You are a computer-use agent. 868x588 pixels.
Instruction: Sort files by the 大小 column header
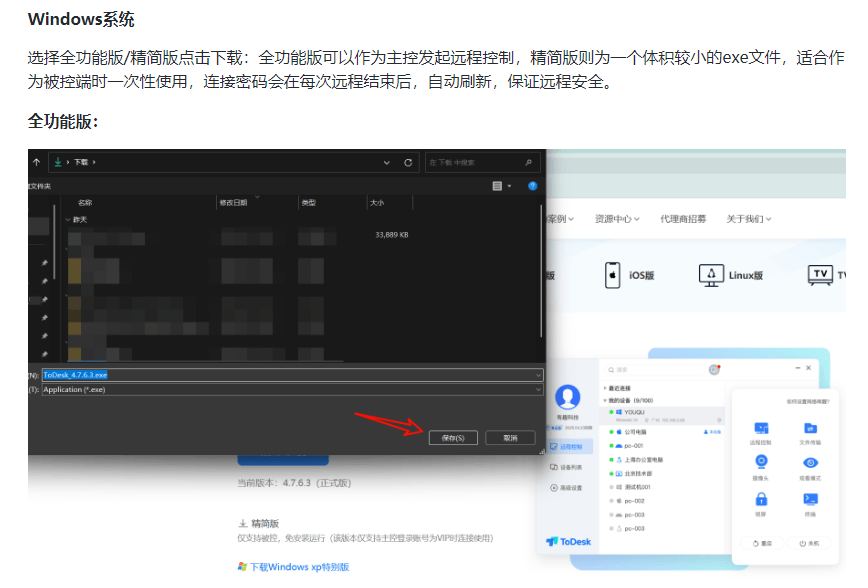coord(377,203)
